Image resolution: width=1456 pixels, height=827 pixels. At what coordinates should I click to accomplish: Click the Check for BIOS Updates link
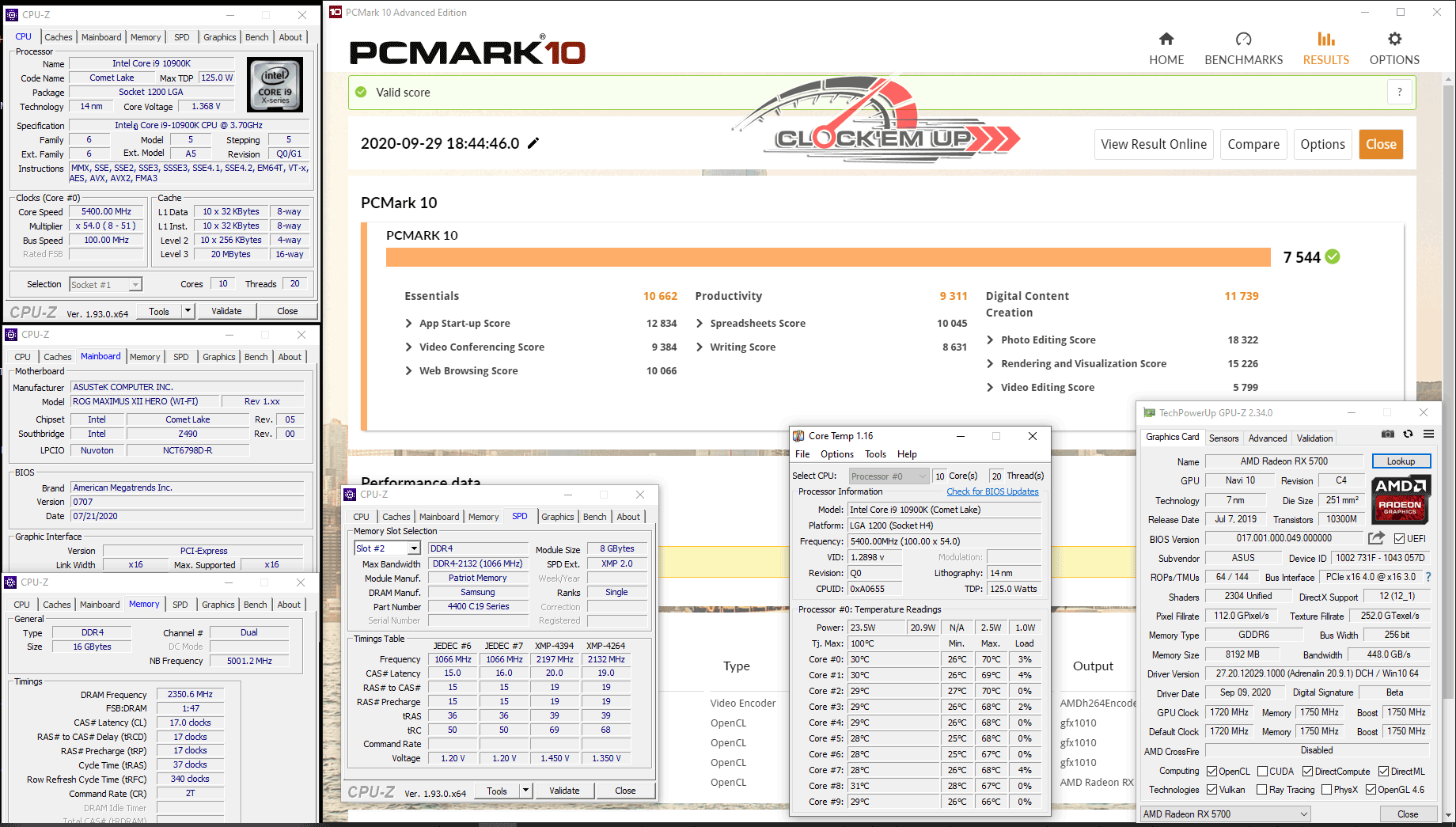pyautogui.click(x=992, y=491)
